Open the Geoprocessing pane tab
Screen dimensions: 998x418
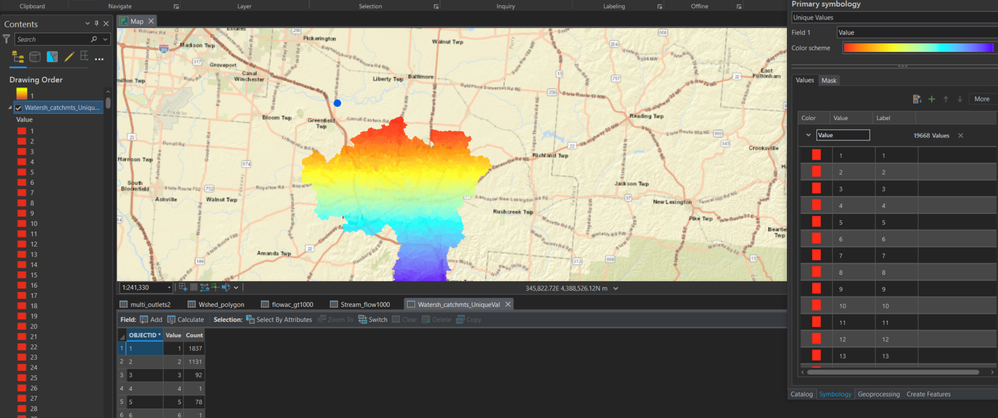pos(878,394)
